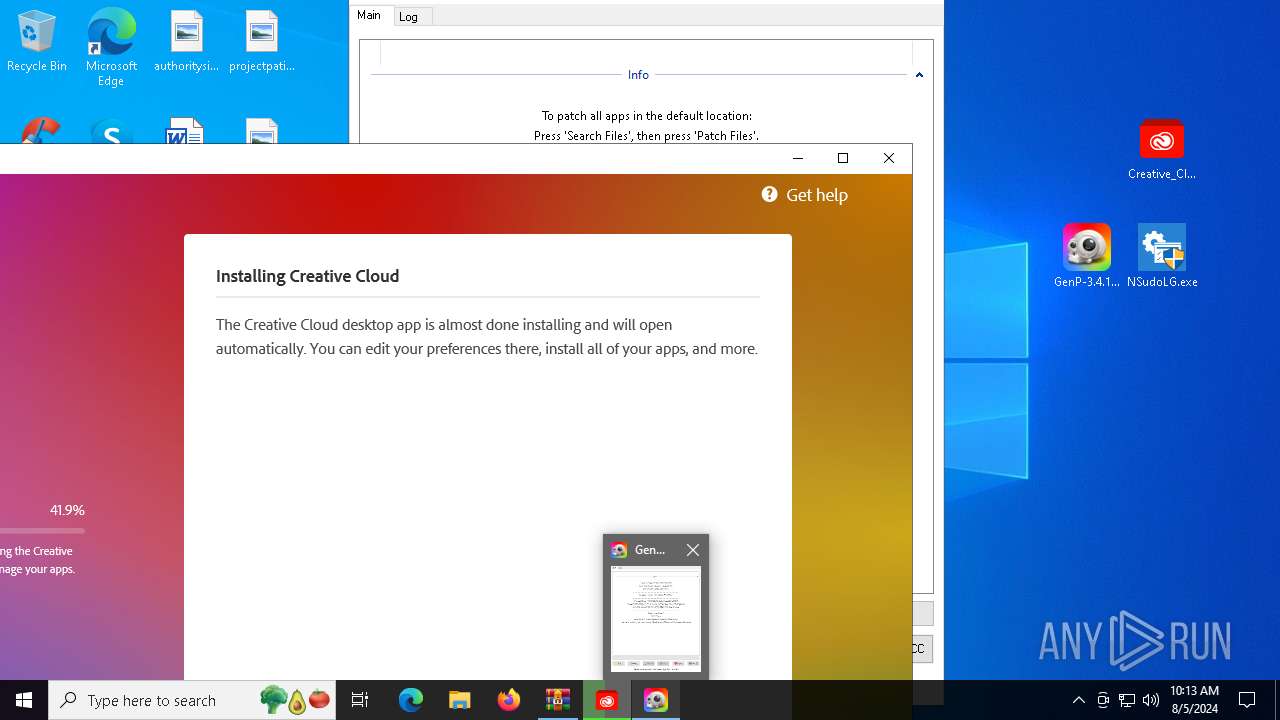
Task: Open the Word document icon on the desktop
Action: point(186,133)
